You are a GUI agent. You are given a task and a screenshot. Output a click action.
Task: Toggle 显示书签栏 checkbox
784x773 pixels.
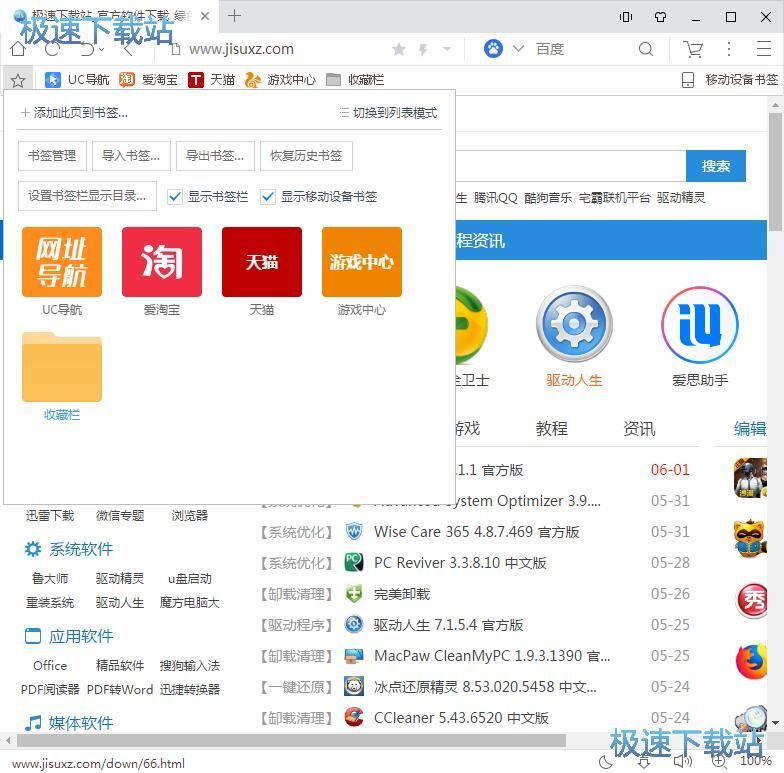pos(174,196)
